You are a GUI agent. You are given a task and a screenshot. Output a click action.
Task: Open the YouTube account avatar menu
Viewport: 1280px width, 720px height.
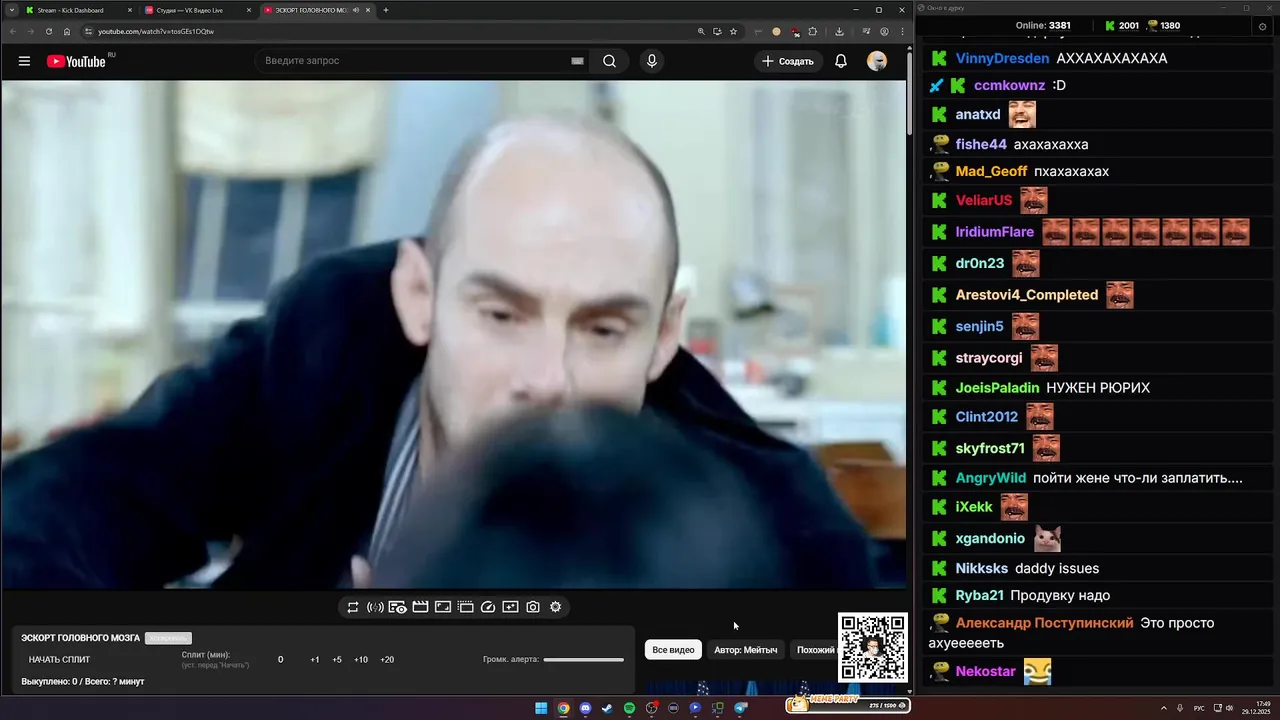pos(877,61)
